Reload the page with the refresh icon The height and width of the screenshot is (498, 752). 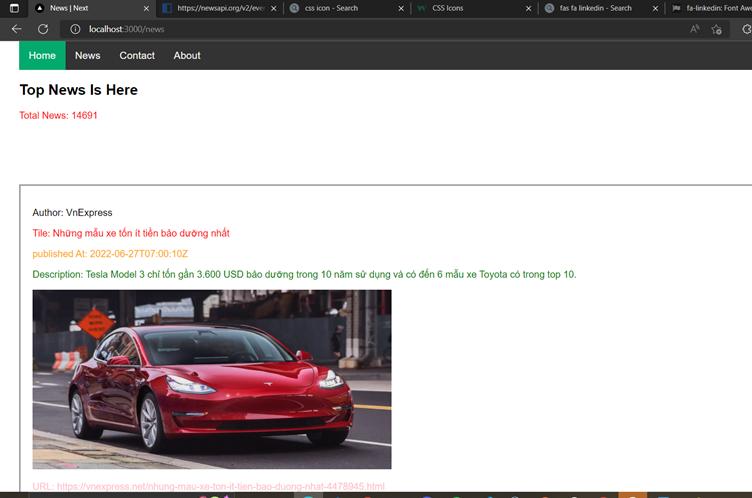(x=43, y=29)
